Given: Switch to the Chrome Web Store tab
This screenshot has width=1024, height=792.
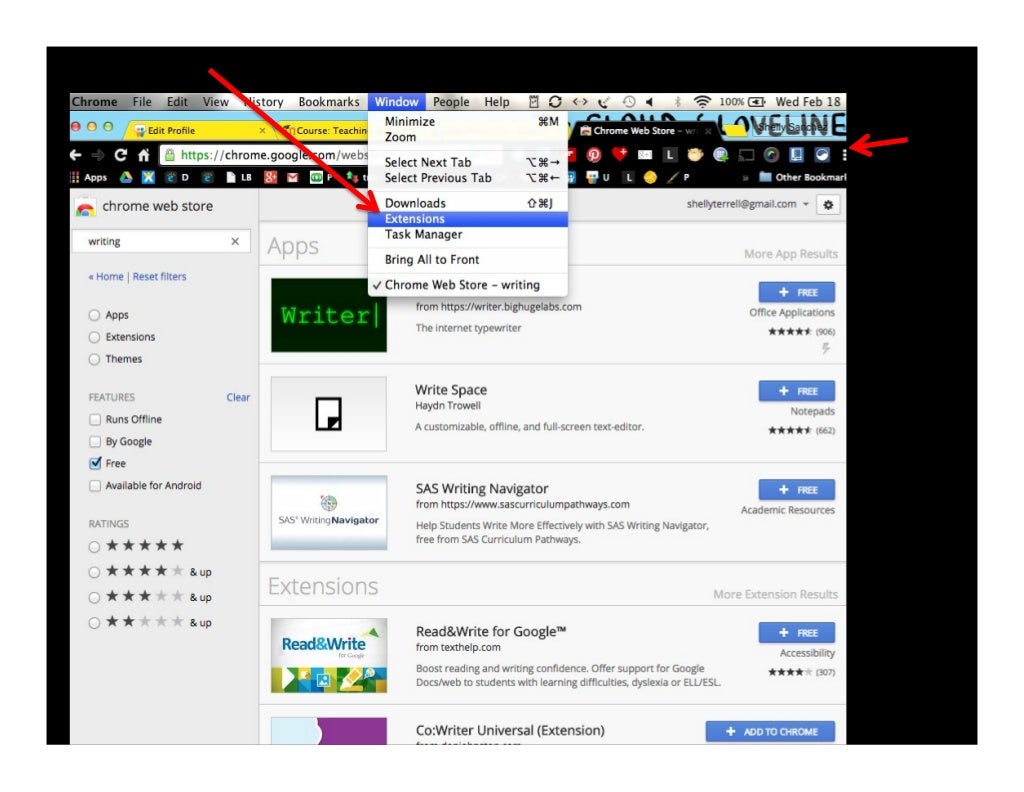Looking at the screenshot, I should pos(645,131).
